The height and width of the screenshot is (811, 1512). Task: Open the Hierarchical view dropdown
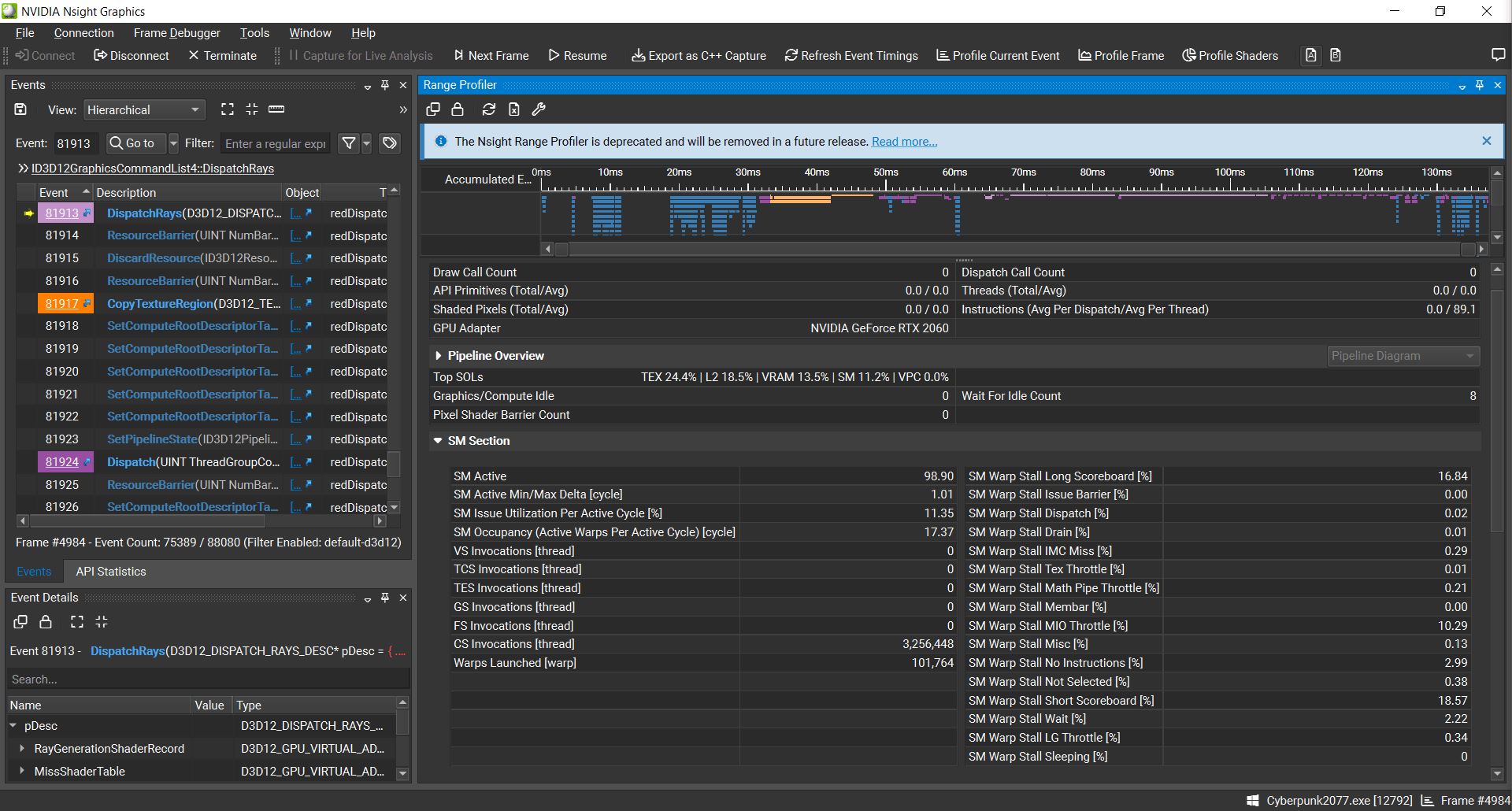(144, 110)
